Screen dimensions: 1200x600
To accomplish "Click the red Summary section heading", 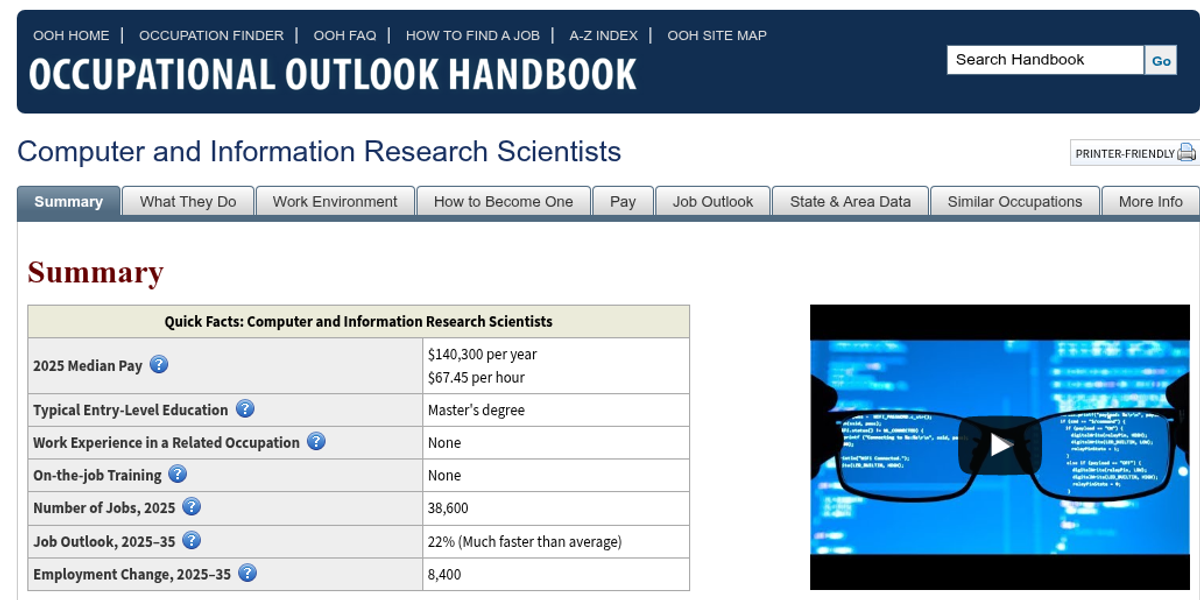I will tap(95, 272).
